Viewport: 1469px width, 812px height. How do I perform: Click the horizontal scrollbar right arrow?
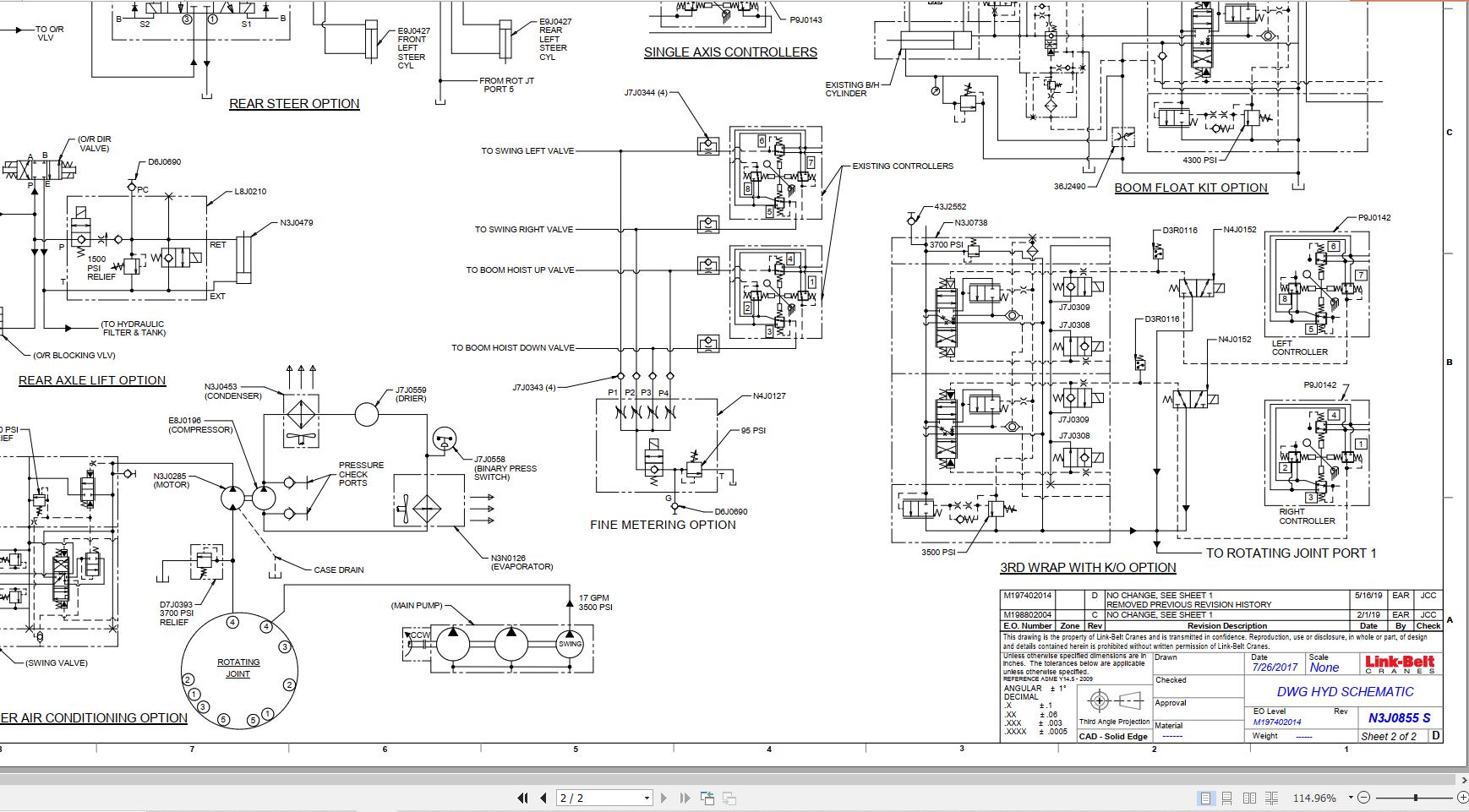point(1464,780)
